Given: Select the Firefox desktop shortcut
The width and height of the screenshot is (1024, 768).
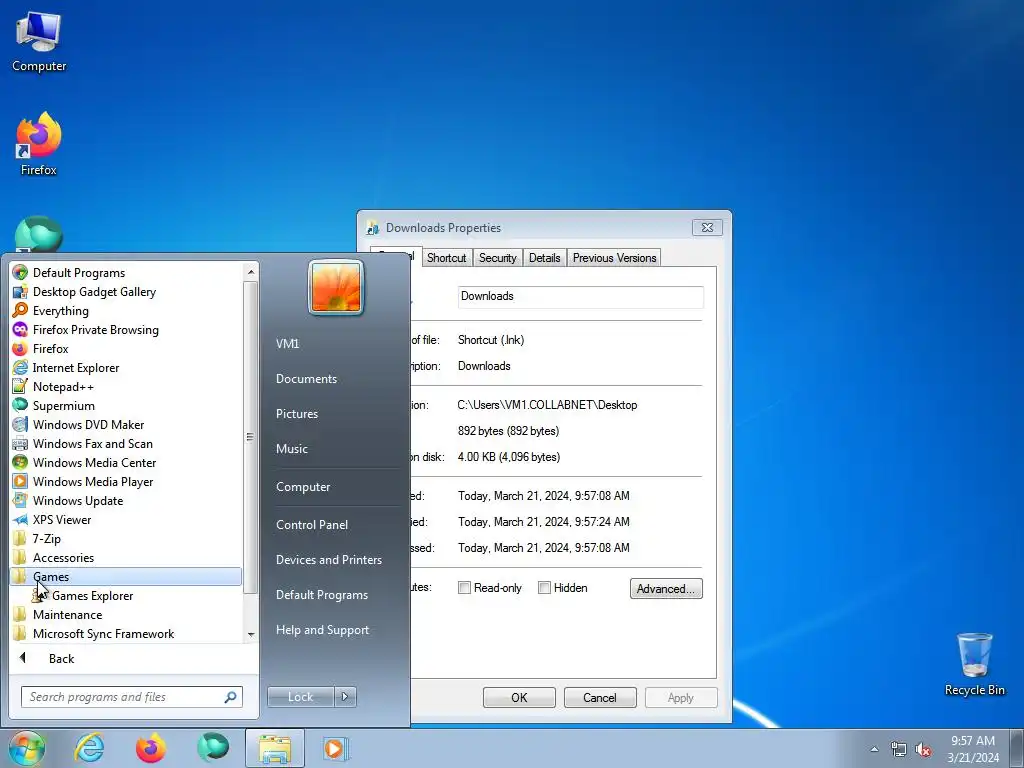Looking at the screenshot, I should pyautogui.click(x=39, y=144).
